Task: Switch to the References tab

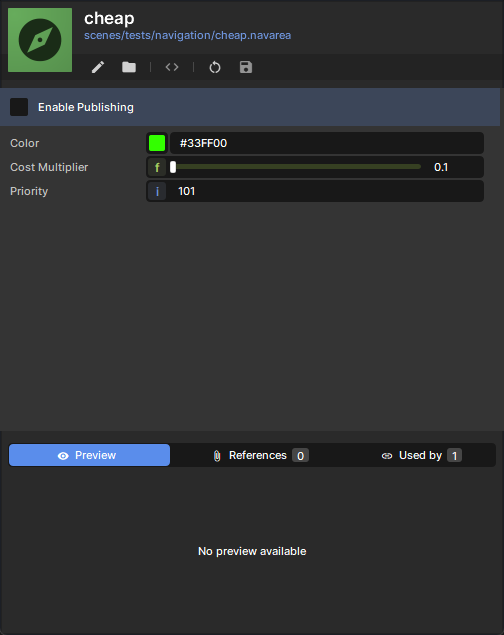Action: [261, 455]
